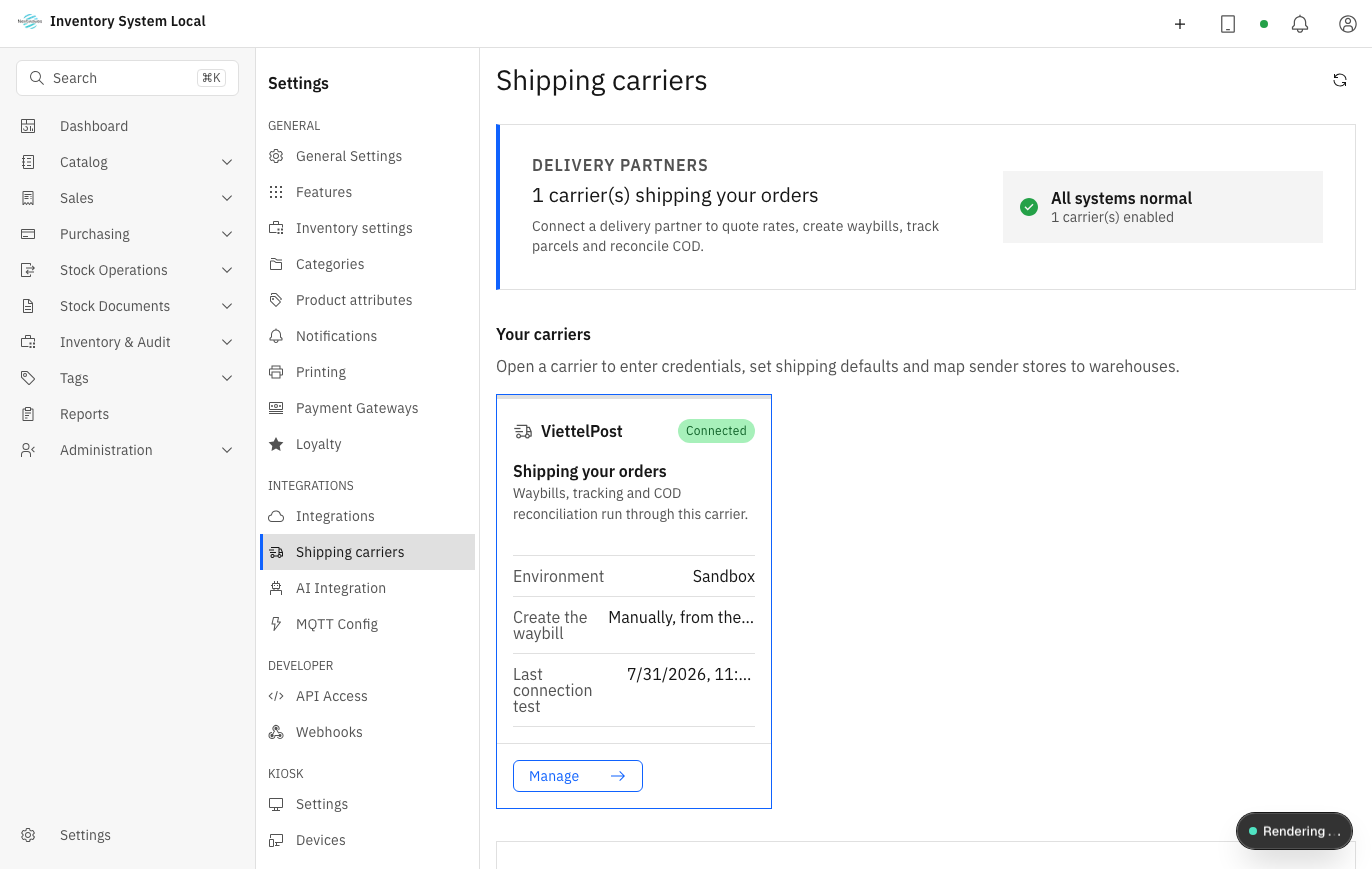Expand the Inventory & Audit chevron

point(227,342)
